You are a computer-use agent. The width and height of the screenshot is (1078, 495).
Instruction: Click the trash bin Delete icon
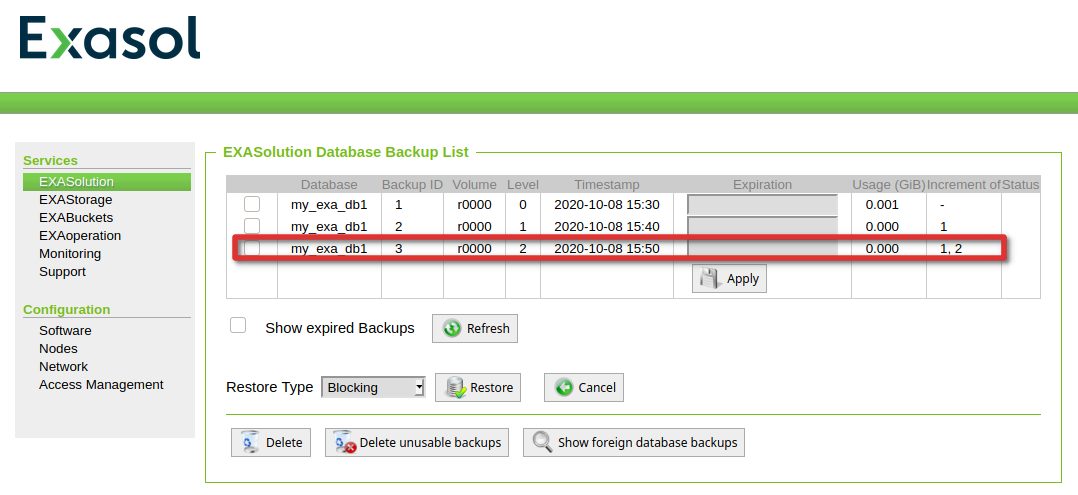(251, 442)
